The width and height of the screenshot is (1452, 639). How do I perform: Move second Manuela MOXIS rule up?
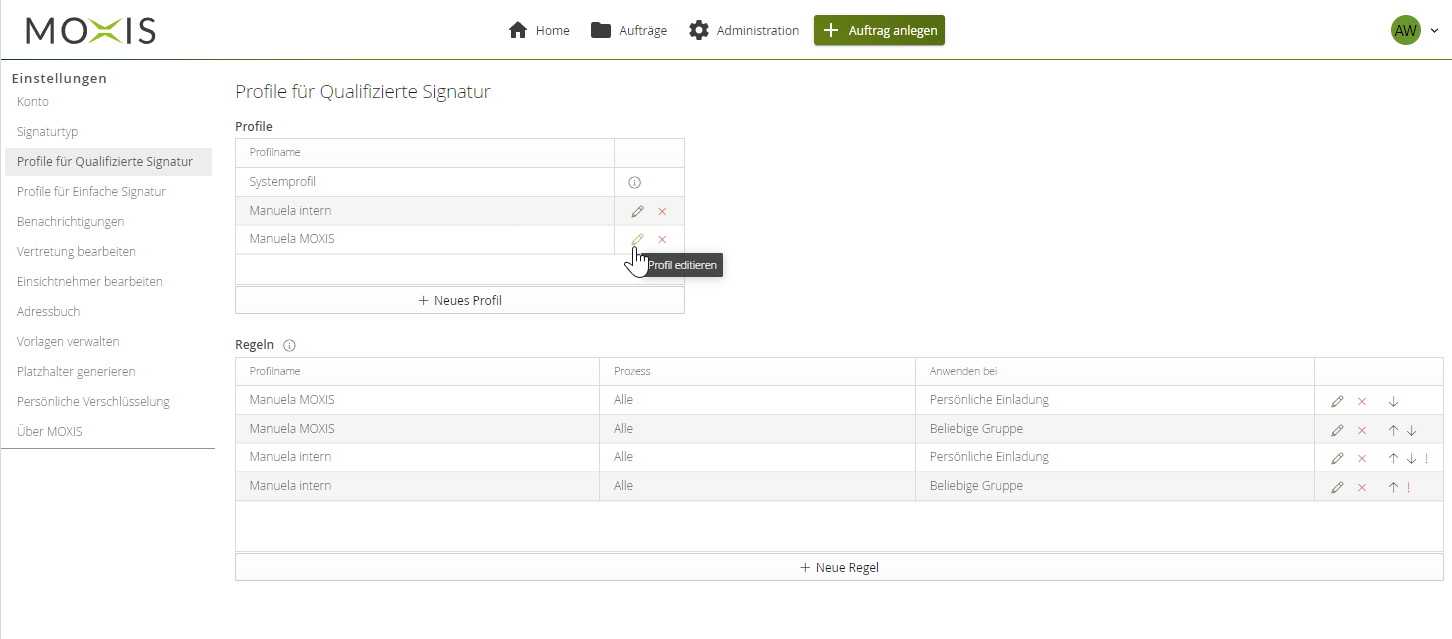pos(1392,430)
